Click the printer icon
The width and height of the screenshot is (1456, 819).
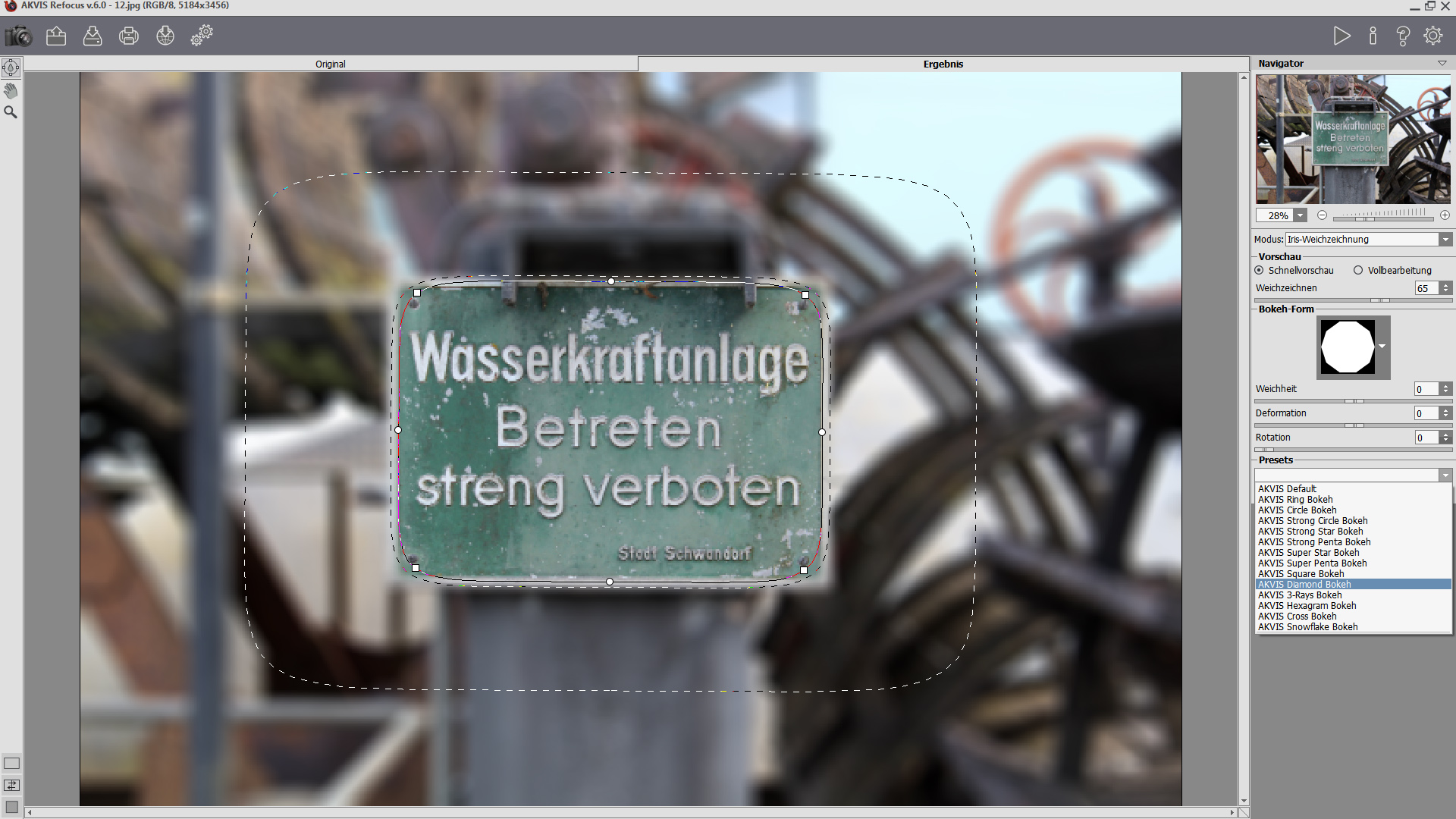[x=129, y=36]
